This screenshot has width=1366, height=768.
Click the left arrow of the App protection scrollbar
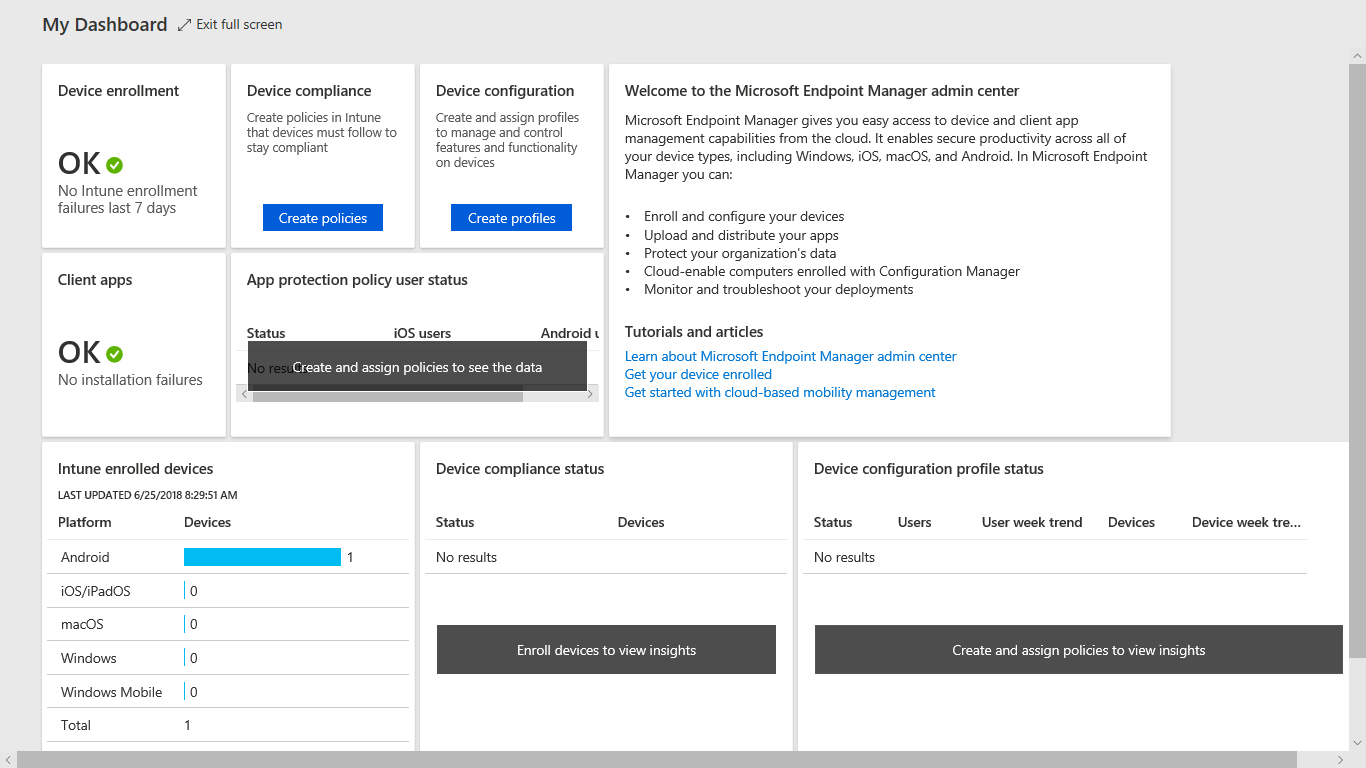[244, 394]
